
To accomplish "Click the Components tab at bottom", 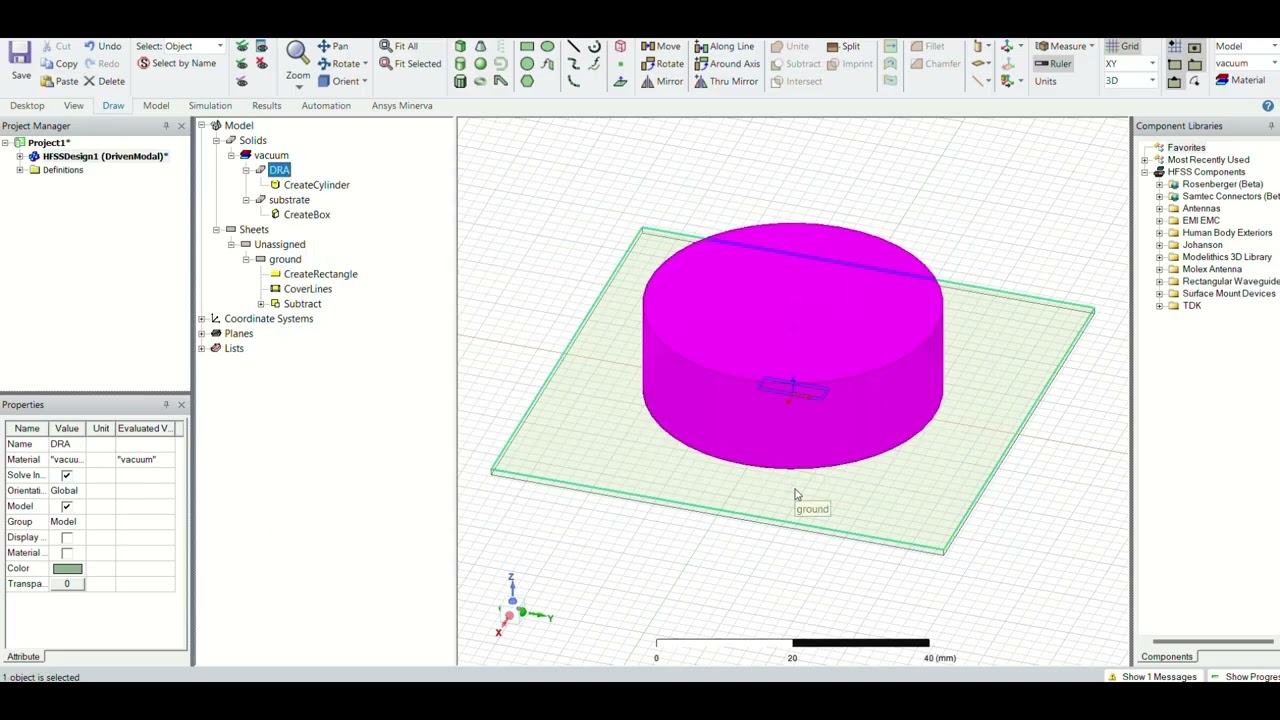I will click(1167, 657).
